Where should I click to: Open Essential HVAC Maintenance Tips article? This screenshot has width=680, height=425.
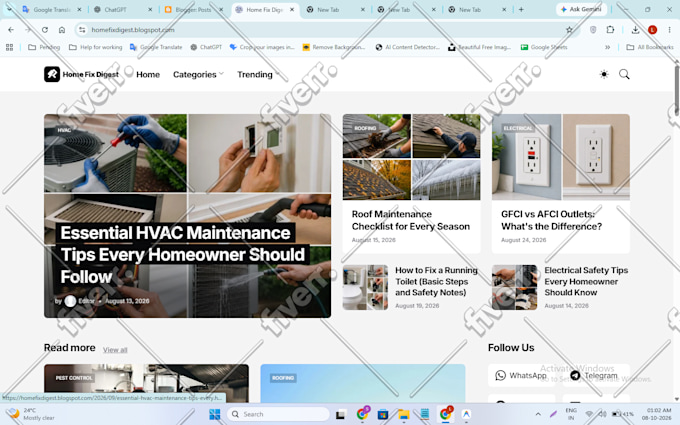(183, 255)
